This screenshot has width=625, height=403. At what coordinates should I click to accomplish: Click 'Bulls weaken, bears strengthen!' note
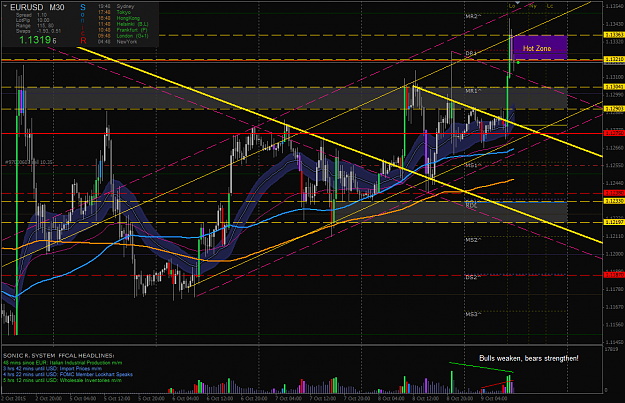[529, 358]
